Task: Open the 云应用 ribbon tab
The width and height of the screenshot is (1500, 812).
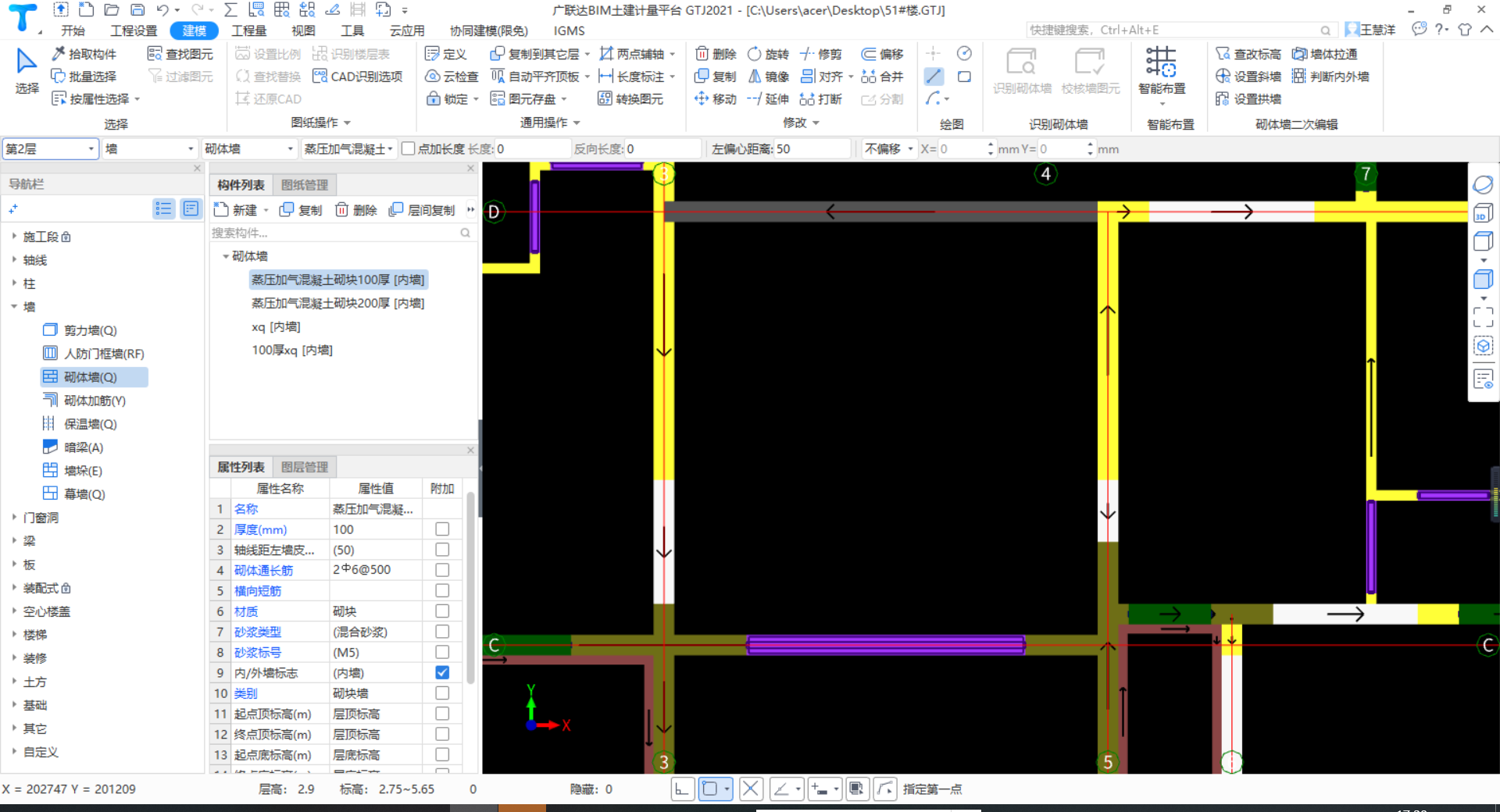Action: [x=407, y=30]
